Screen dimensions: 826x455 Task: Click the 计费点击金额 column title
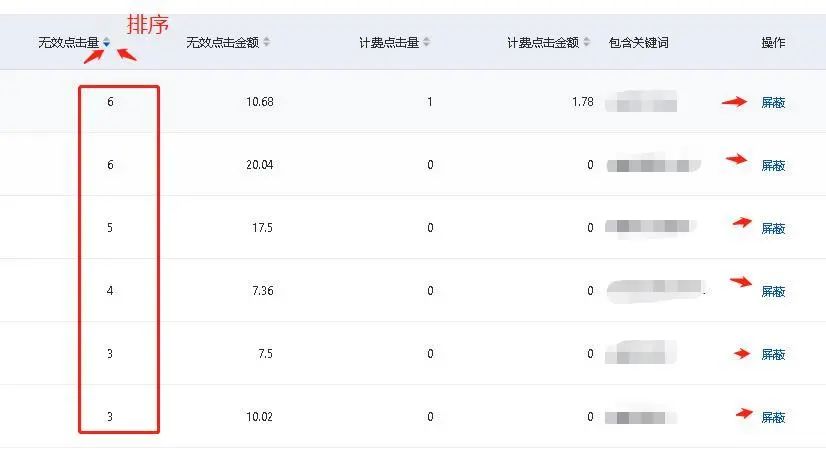[x=542, y=42]
